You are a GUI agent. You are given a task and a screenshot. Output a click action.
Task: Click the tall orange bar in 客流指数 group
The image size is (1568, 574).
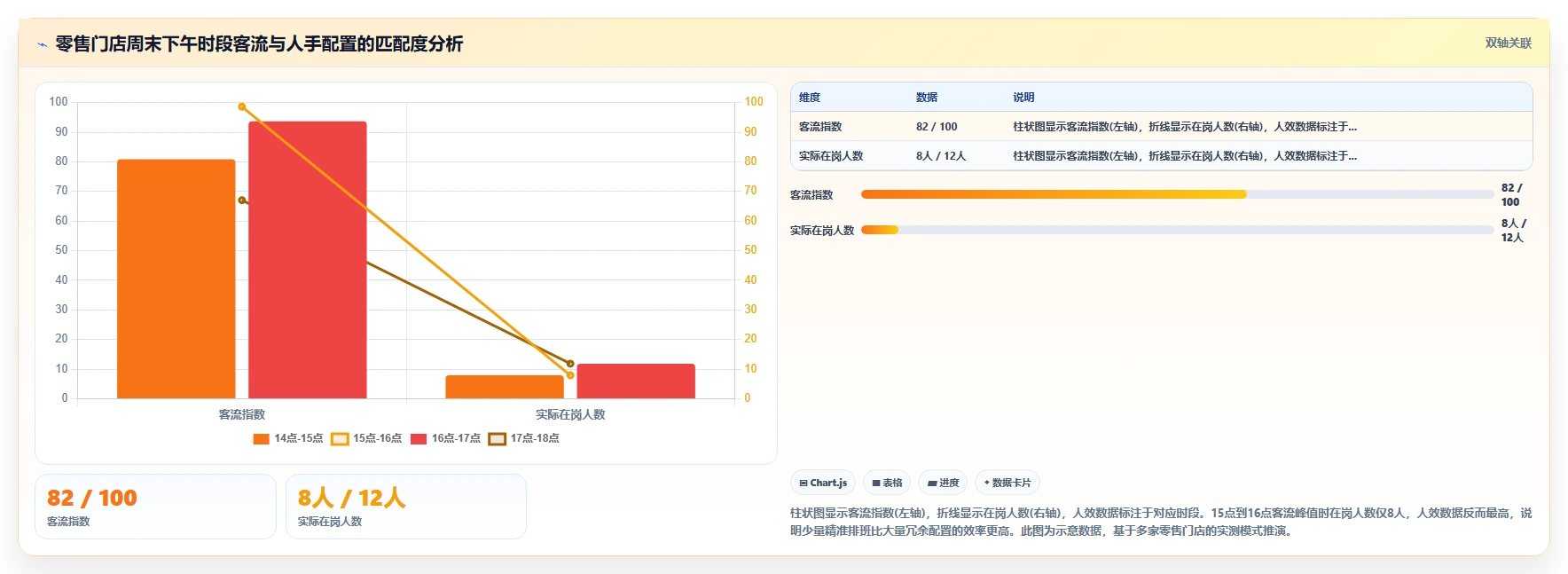(176, 279)
